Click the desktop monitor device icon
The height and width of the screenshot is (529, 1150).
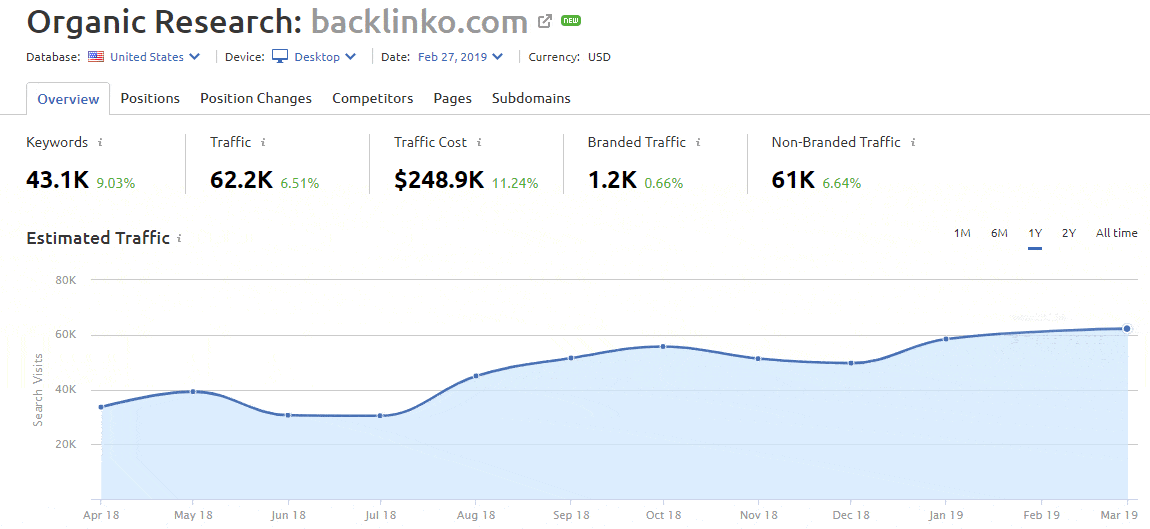[x=279, y=56]
